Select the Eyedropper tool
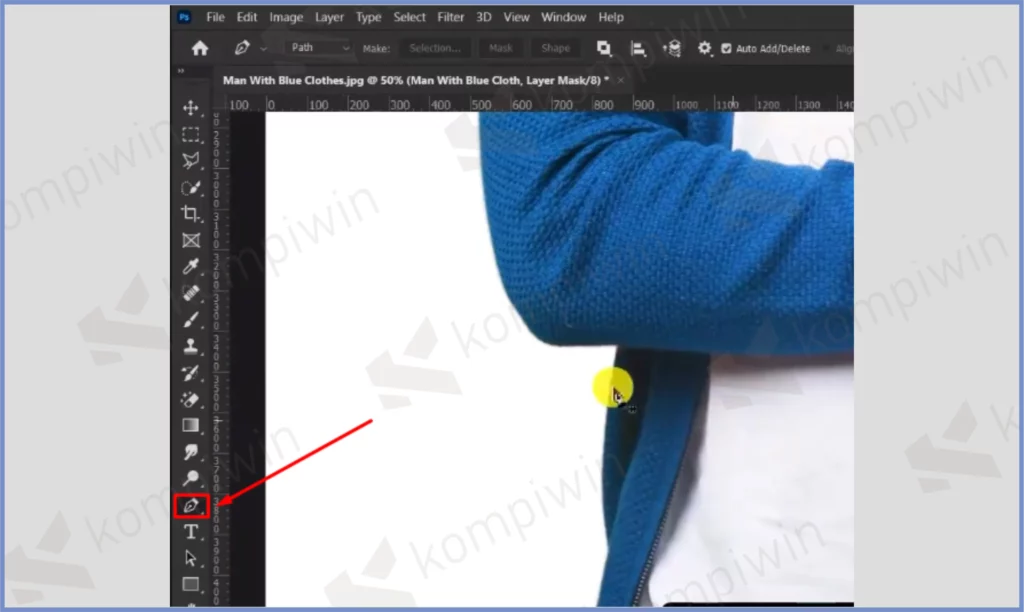 click(x=190, y=266)
